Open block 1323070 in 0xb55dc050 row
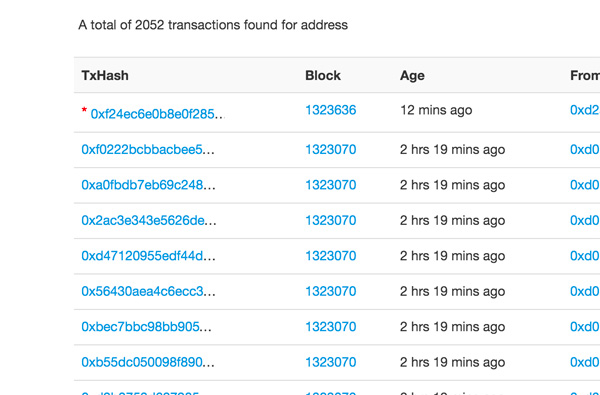600x395 pixels. click(331, 362)
